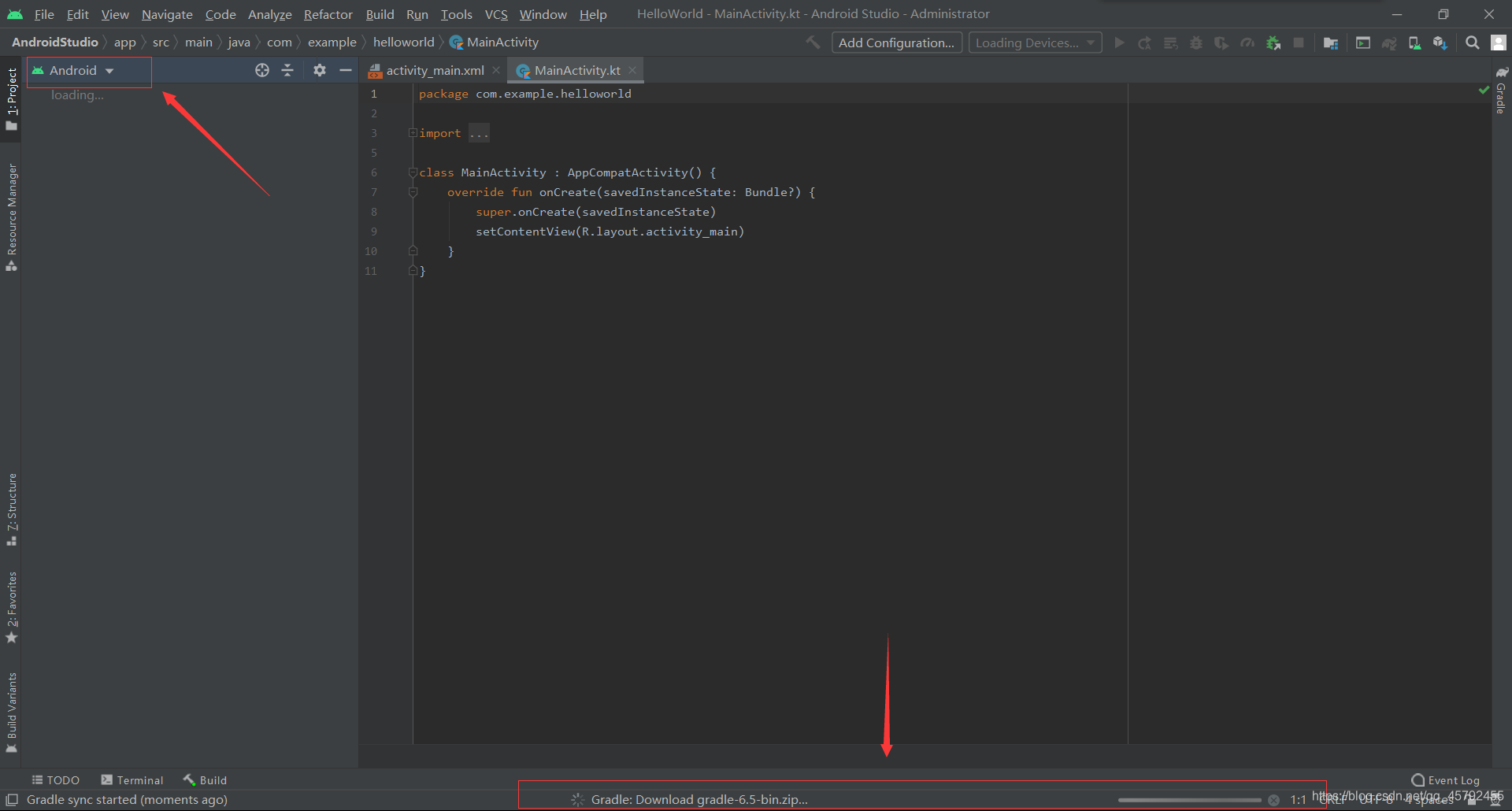Viewport: 1512px width, 811px height.
Task: Open the Analyze menu
Action: (x=269, y=14)
